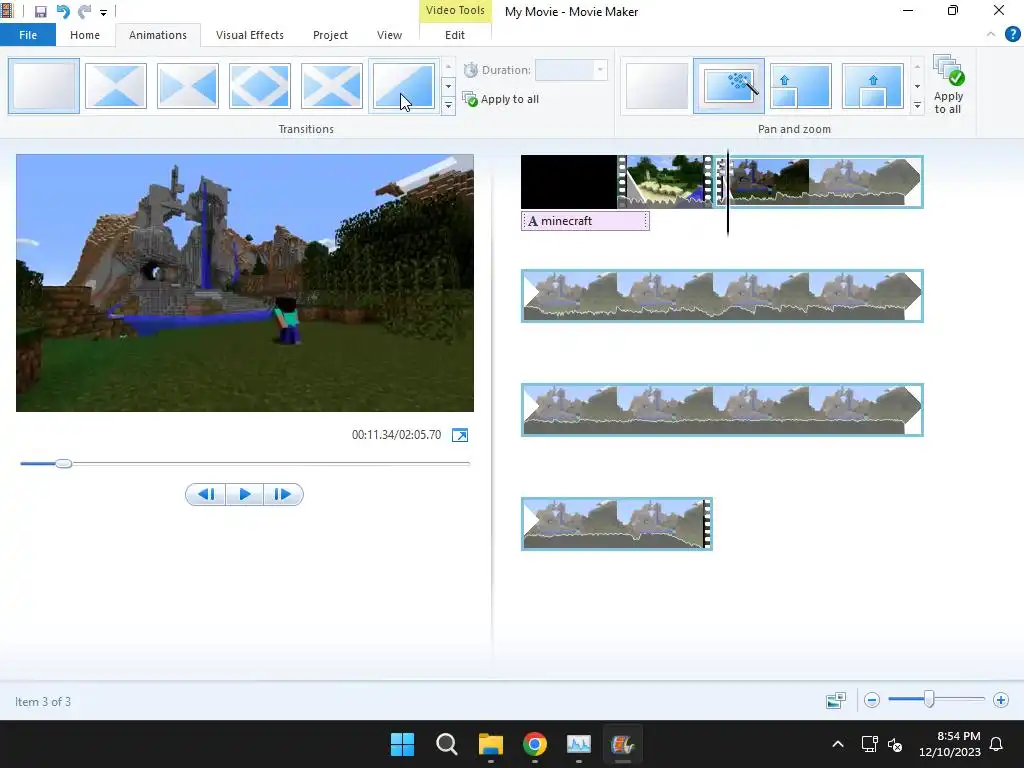Viewport: 1024px width, 768px height.
Task: Preview the movie full screen
Action: 460,435
